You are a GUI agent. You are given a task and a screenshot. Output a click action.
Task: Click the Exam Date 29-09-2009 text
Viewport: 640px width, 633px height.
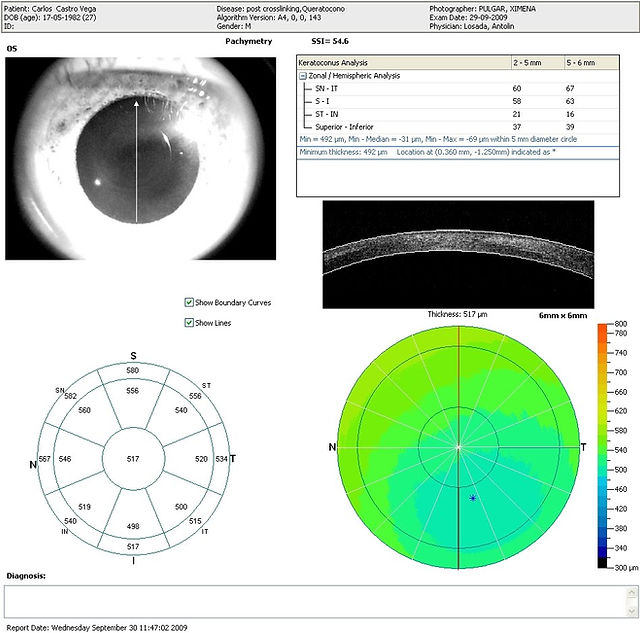(468, 18)
